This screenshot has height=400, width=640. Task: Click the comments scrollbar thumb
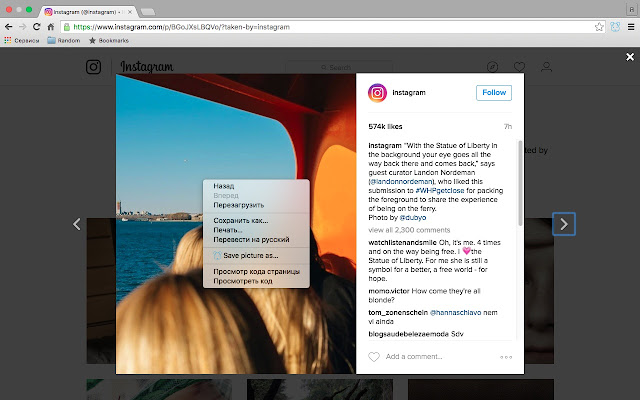coord(520,183)
